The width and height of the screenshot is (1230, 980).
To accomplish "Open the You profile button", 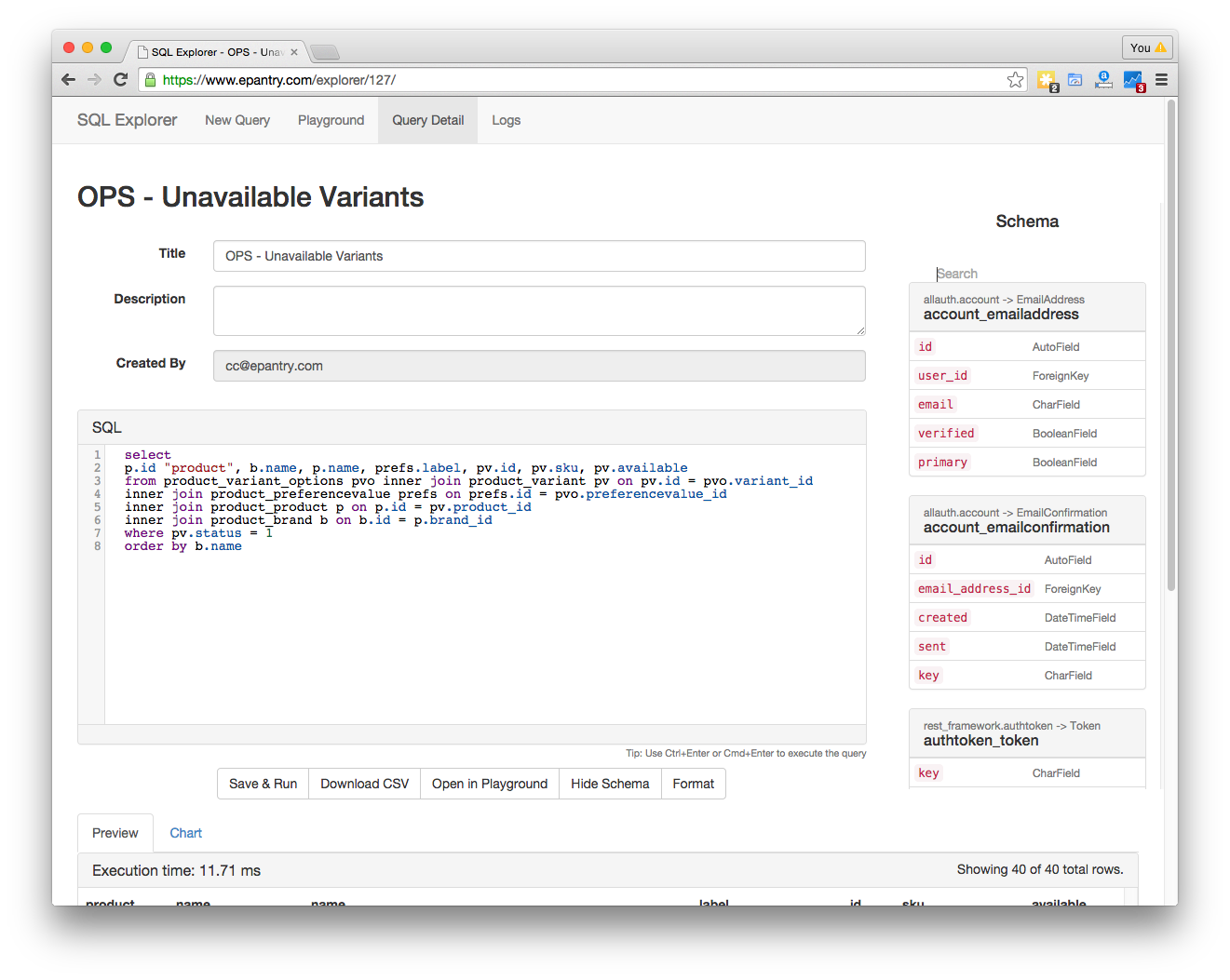I will click(1147, 47).
